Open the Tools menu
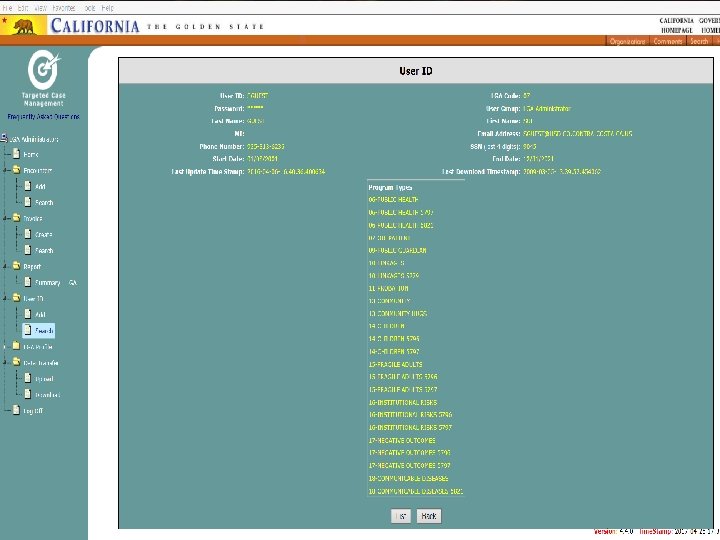Screen dimensions: 720x540 pos(90,8)
